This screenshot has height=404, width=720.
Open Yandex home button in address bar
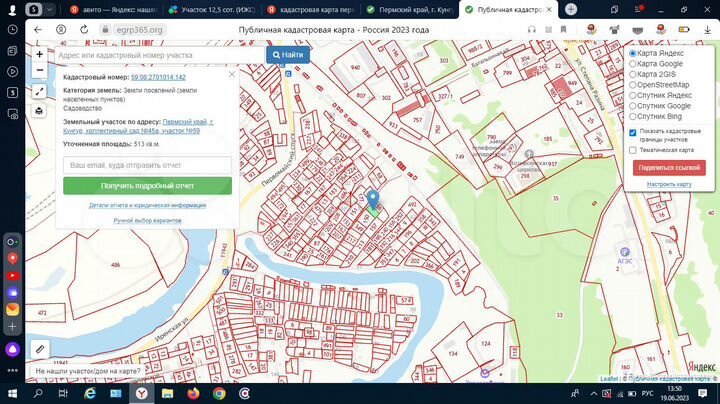[61, 30]
